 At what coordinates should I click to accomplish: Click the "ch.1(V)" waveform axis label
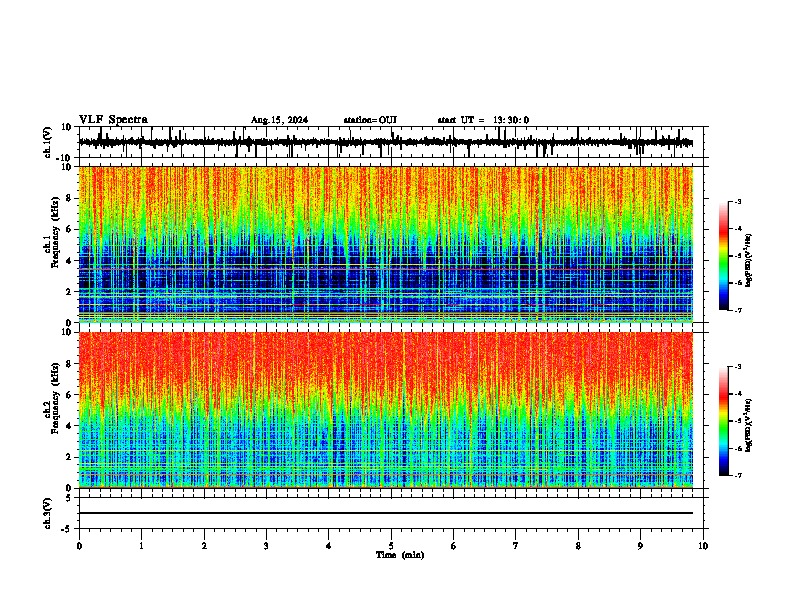pos(48,142)
